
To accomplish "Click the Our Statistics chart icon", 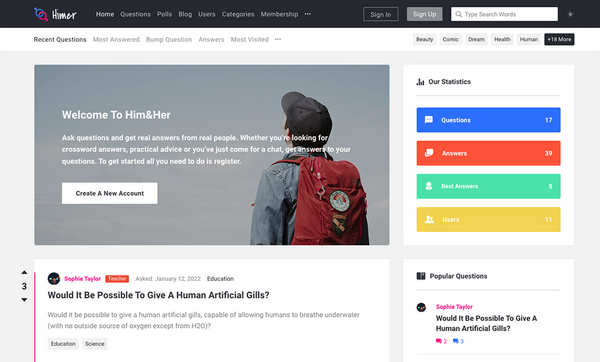I will coord(420,82).
